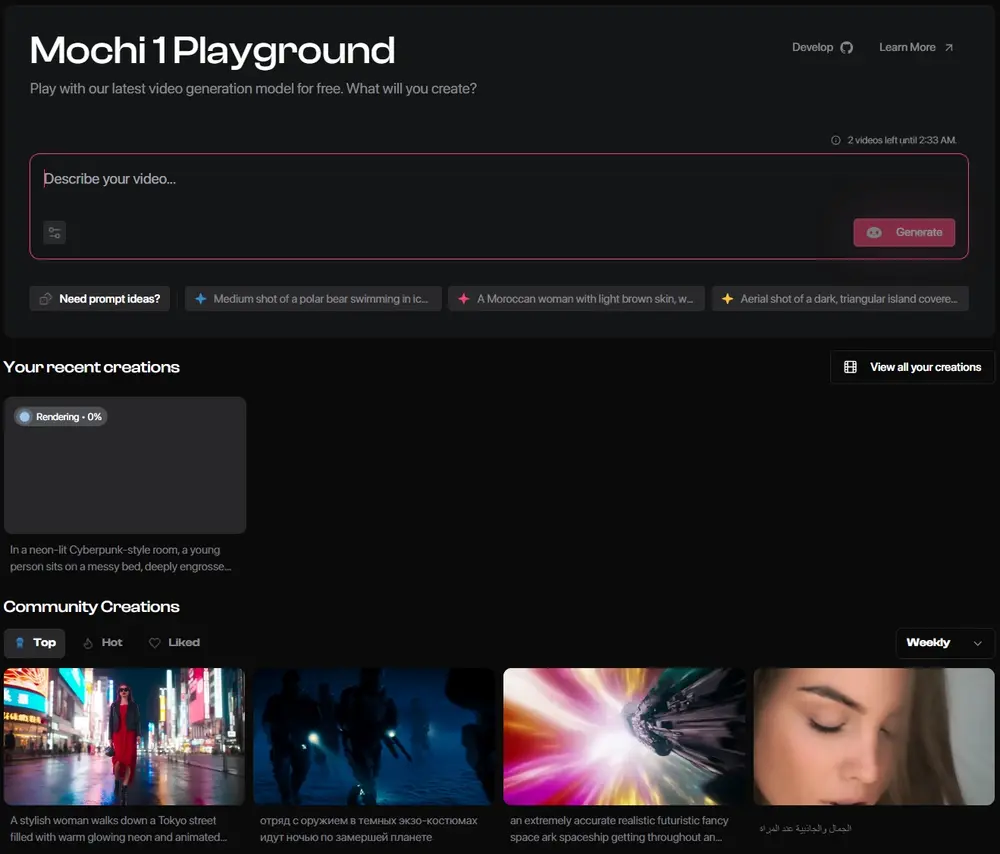This screenshot has height=854, width=1000.
Task: Click the yellow sparkle aerial island prompt
Action: (x=840, y=298)
